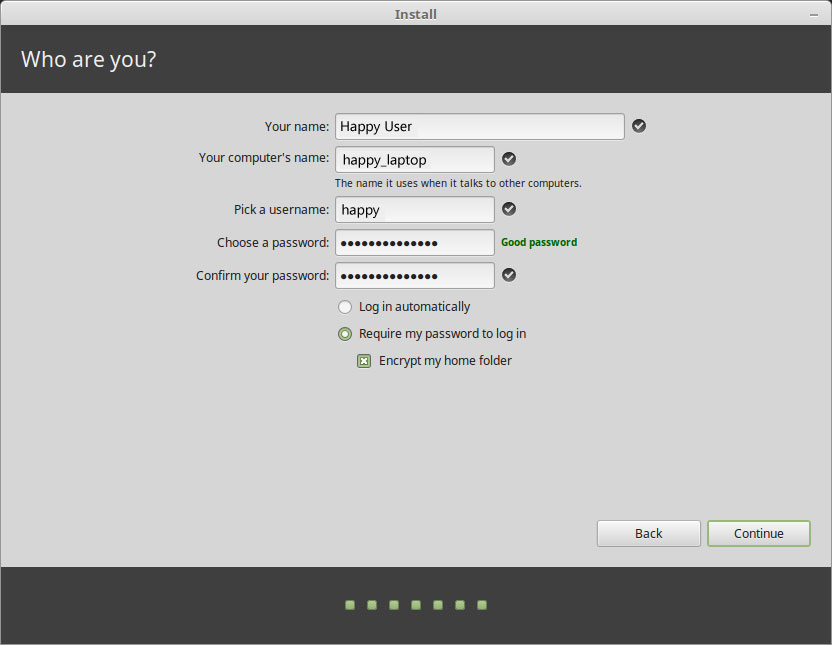Click the checkmark icon beside the username field
Image resolution: width=832 pixels, height=645 pixels.
pos(509,209)
